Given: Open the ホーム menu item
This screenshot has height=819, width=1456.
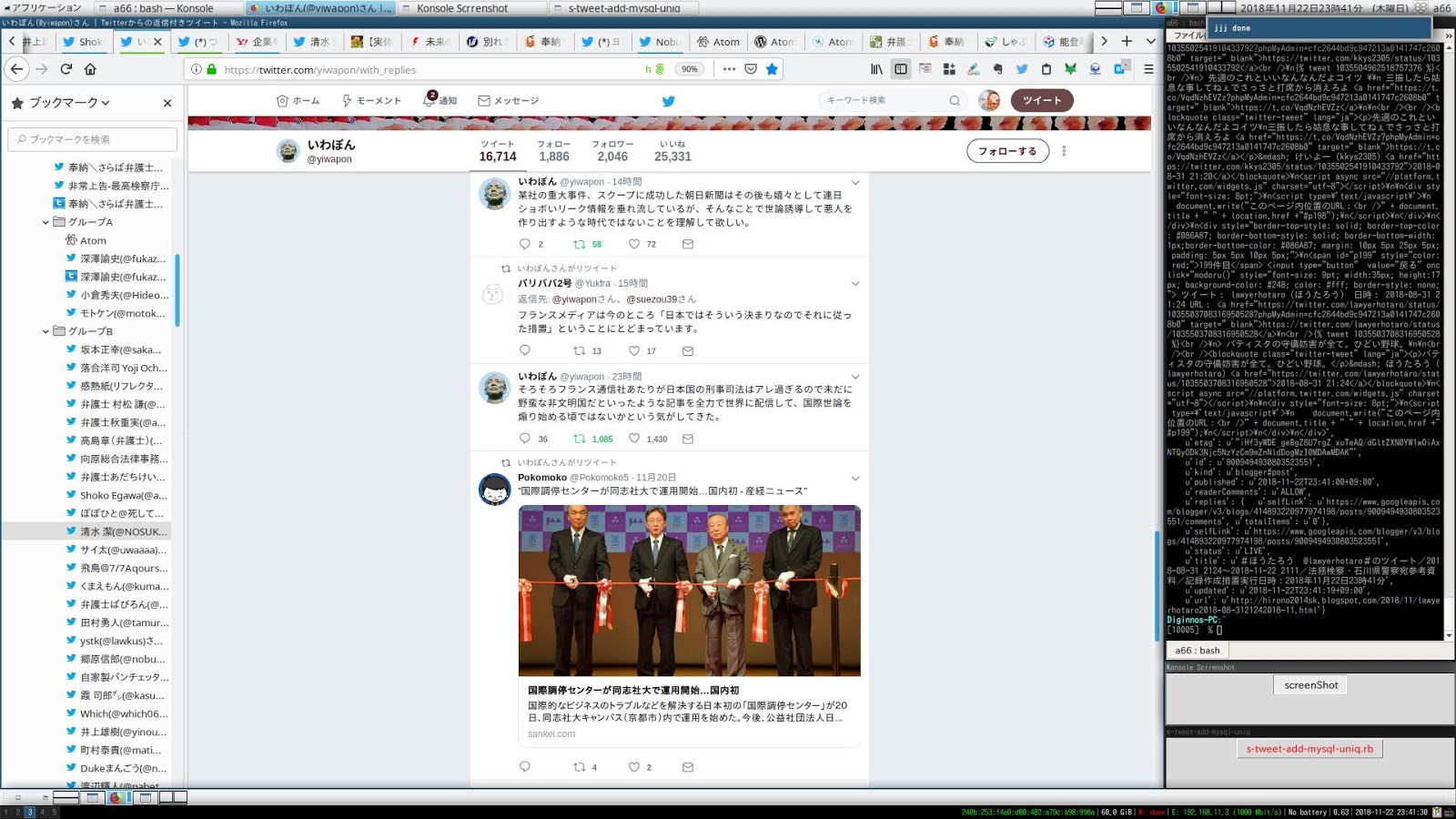Looking at the screenshot, I should [298, 100].
